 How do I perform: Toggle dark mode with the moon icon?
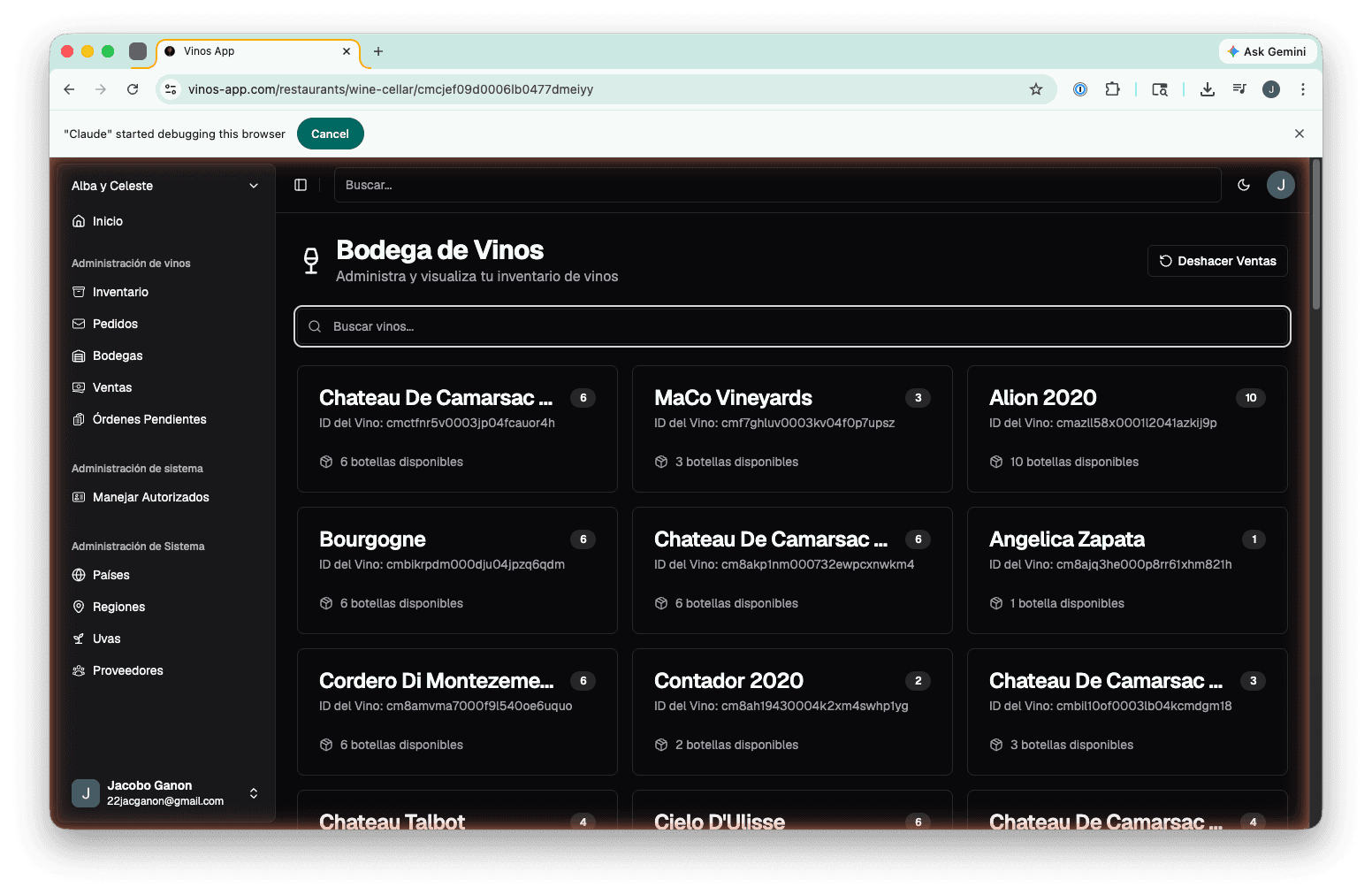coord(1244,185)
